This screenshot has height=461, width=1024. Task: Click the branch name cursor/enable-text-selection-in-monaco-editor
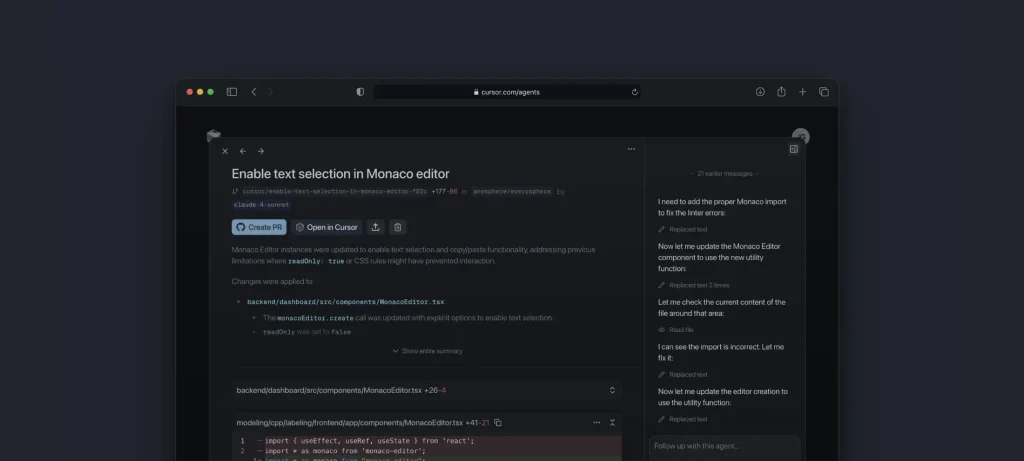coord(334,191)
